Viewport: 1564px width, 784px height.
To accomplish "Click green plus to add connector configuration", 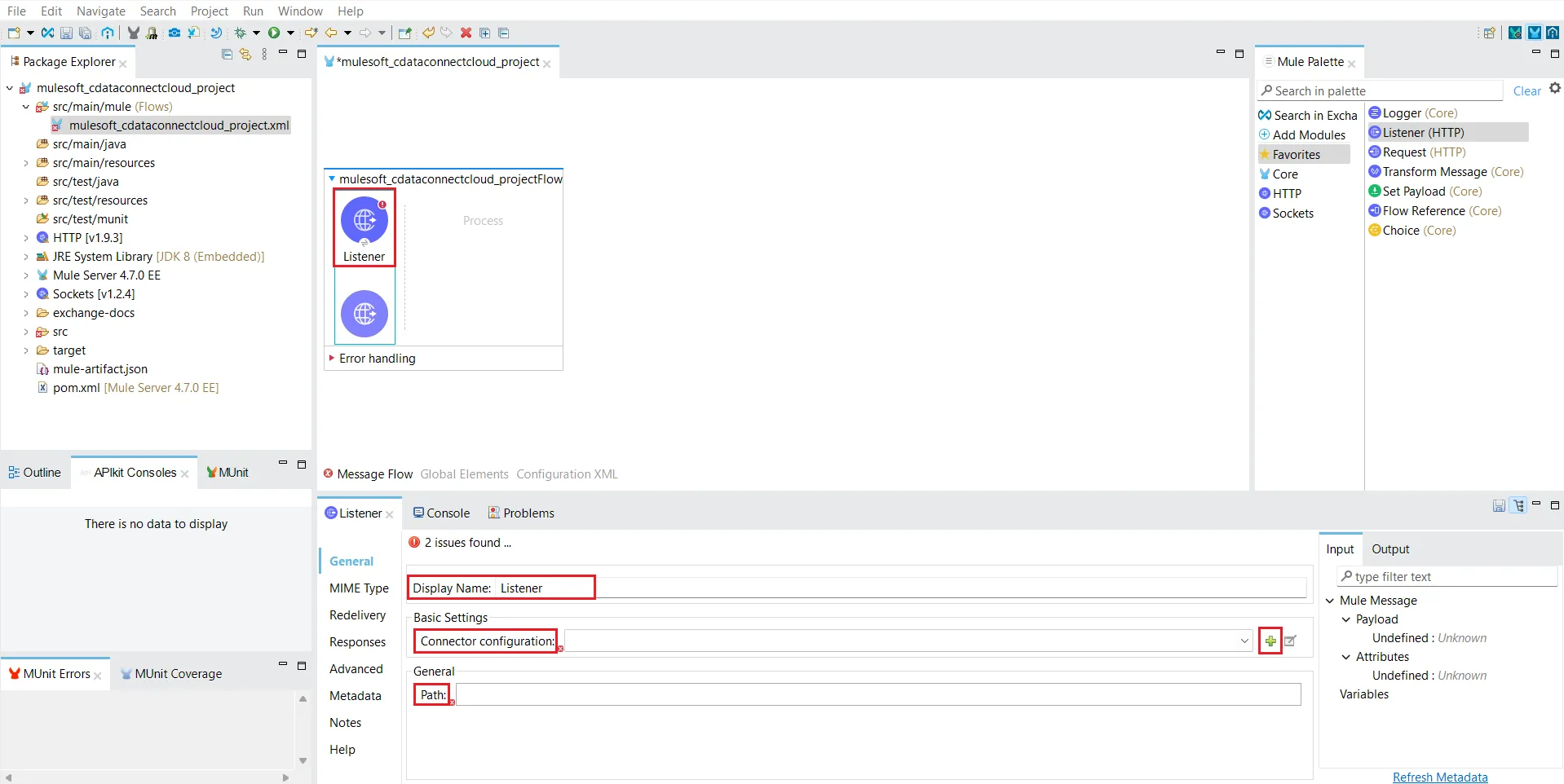I will coord(1270,641).
